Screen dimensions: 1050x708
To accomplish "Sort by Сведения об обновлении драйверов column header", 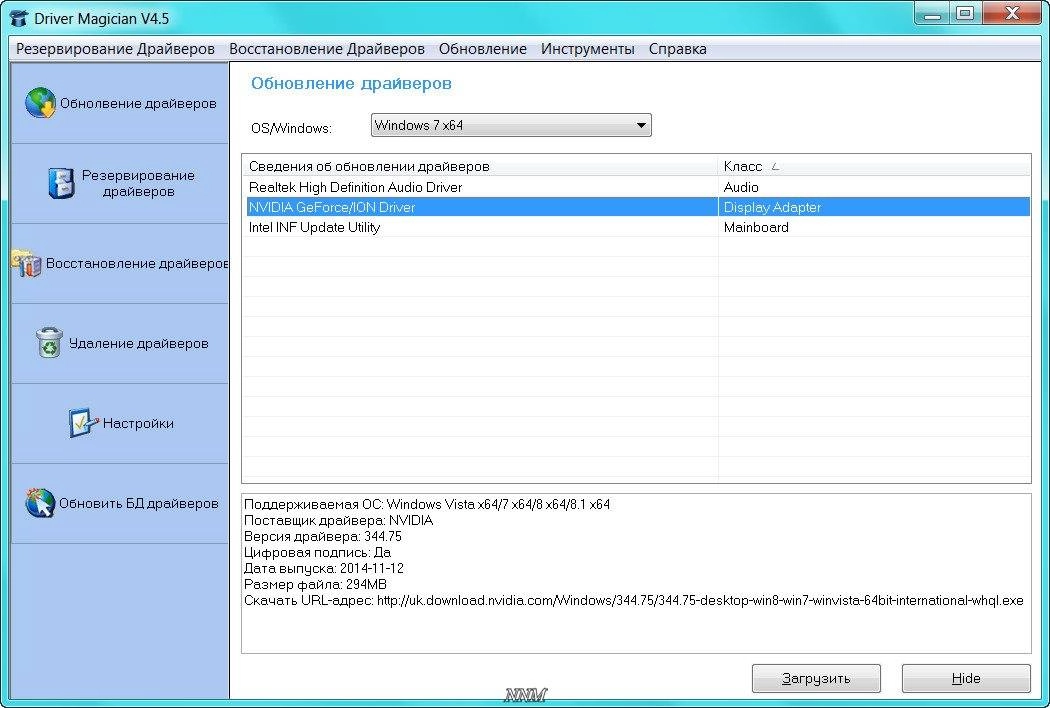I will [x=480, y=165].
